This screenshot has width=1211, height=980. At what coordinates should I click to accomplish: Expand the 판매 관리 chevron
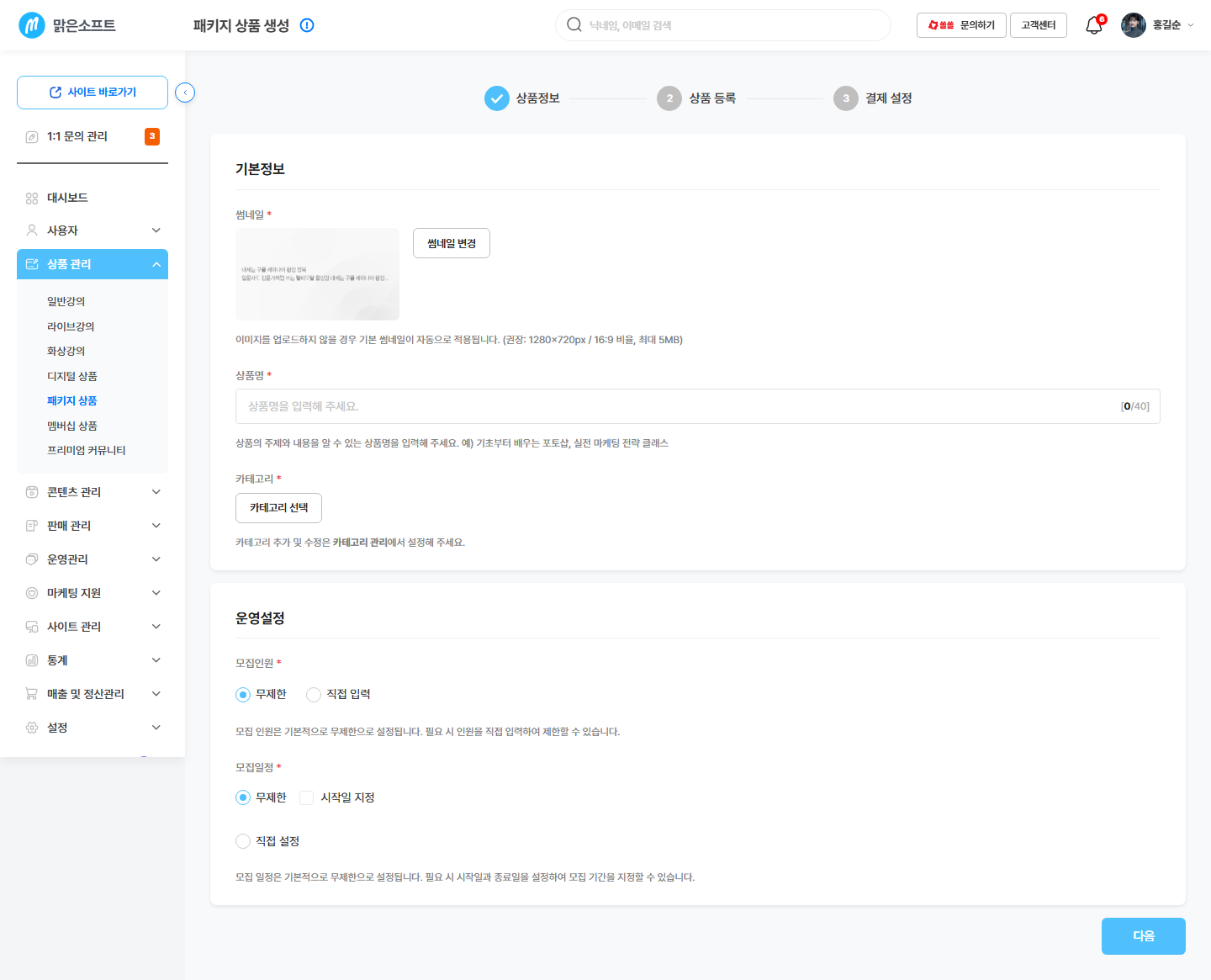click(x=156, y=526)
